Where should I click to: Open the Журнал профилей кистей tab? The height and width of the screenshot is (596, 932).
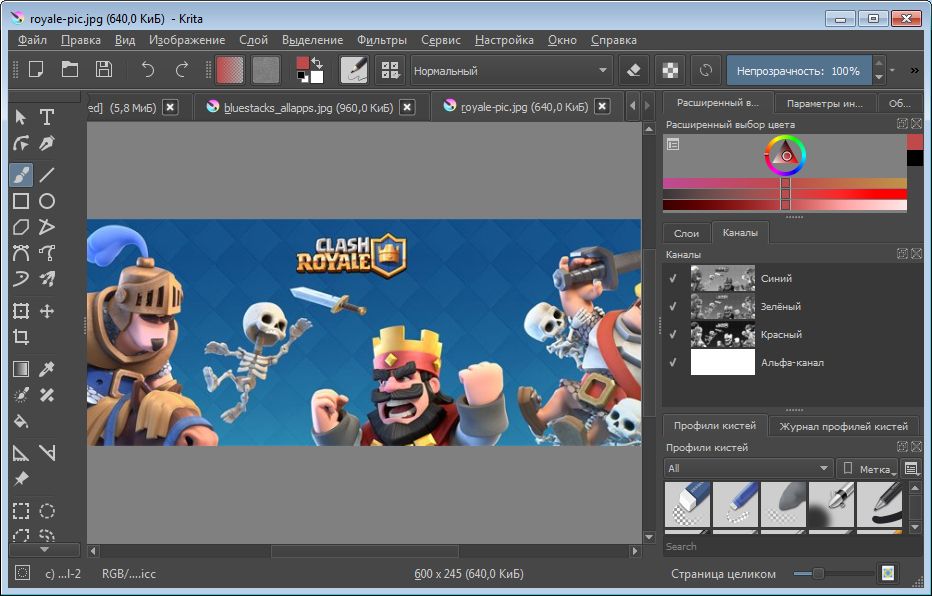pyautogui.click(x=843, y=426)
